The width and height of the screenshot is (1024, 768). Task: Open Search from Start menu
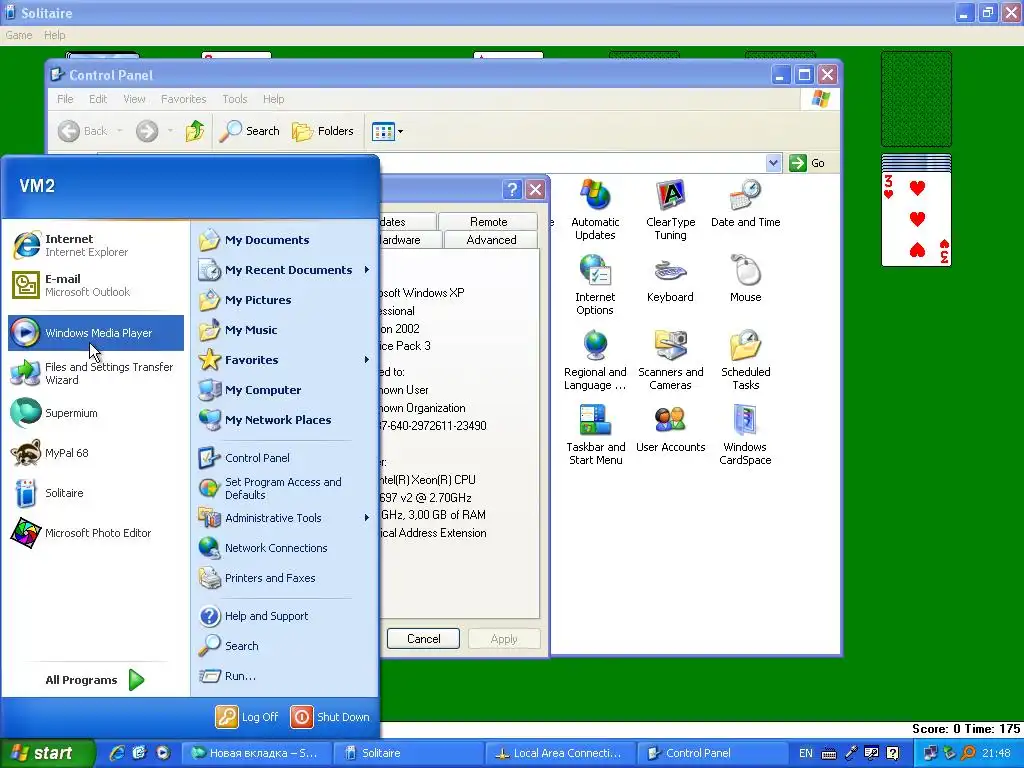(x=285, y=647)
